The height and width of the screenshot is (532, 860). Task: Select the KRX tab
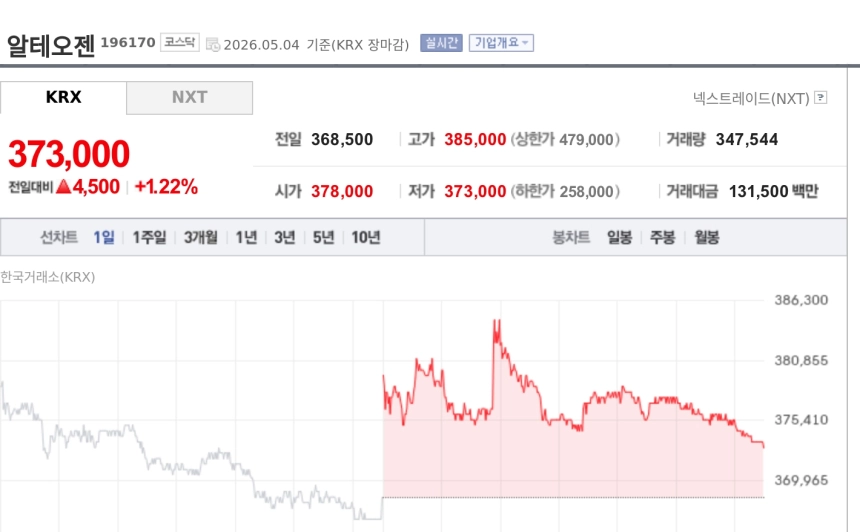pos(63,98)
